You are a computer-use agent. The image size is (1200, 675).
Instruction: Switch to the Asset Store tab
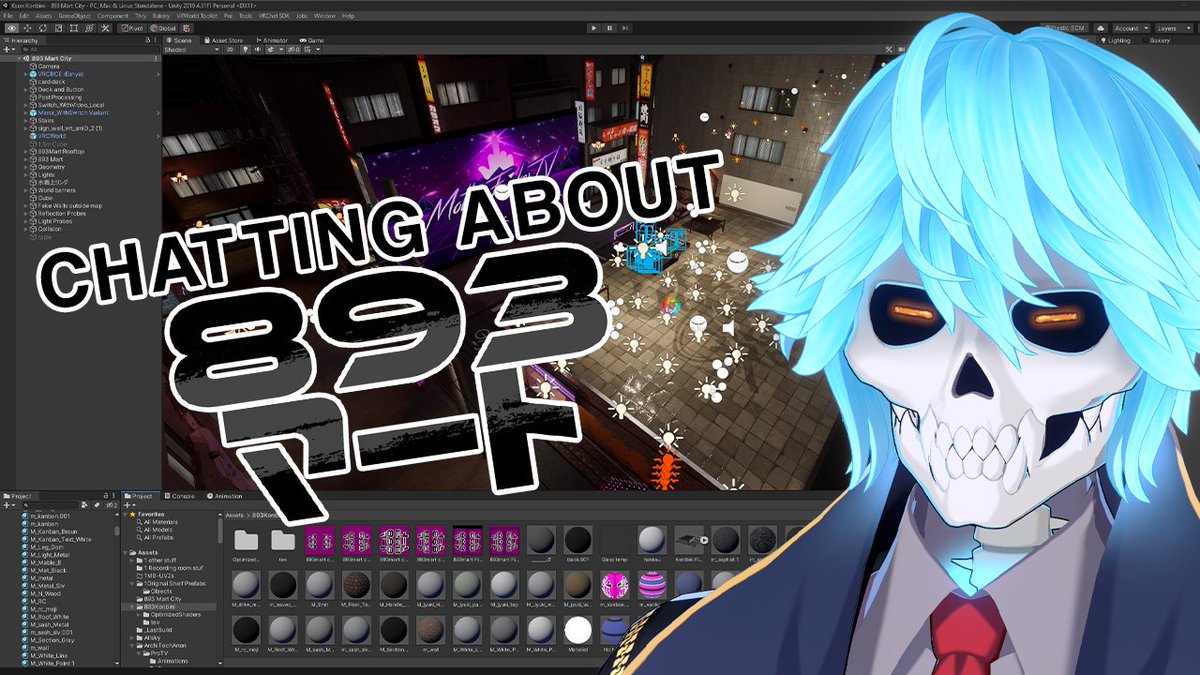224,40
